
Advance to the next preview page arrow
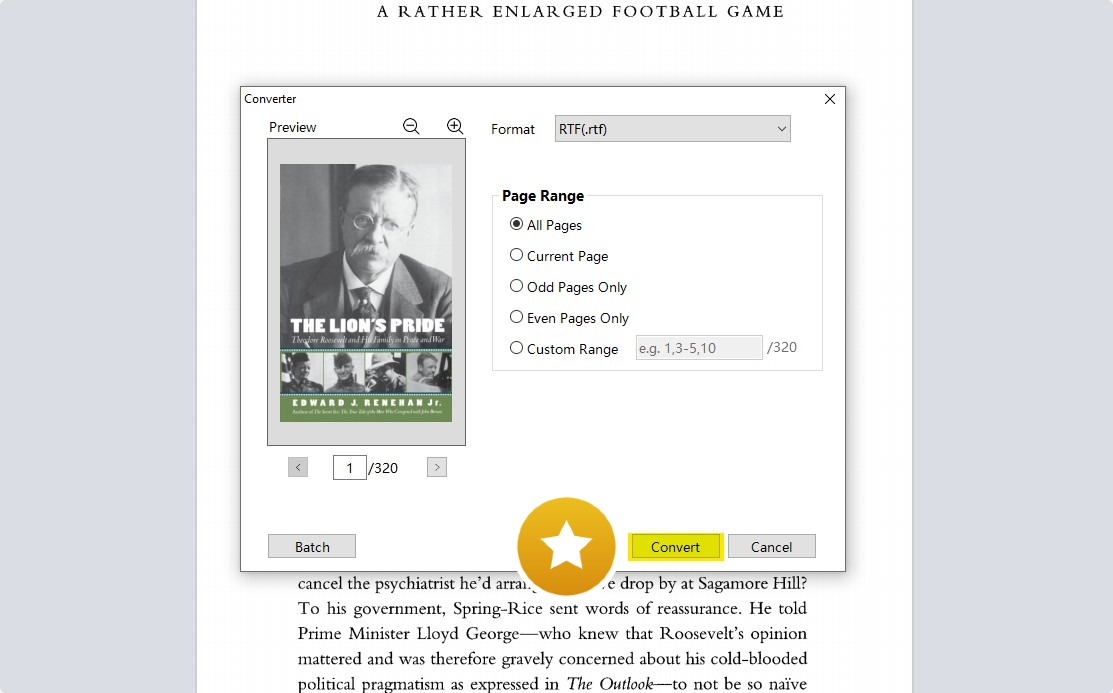[x=437, y=467]
